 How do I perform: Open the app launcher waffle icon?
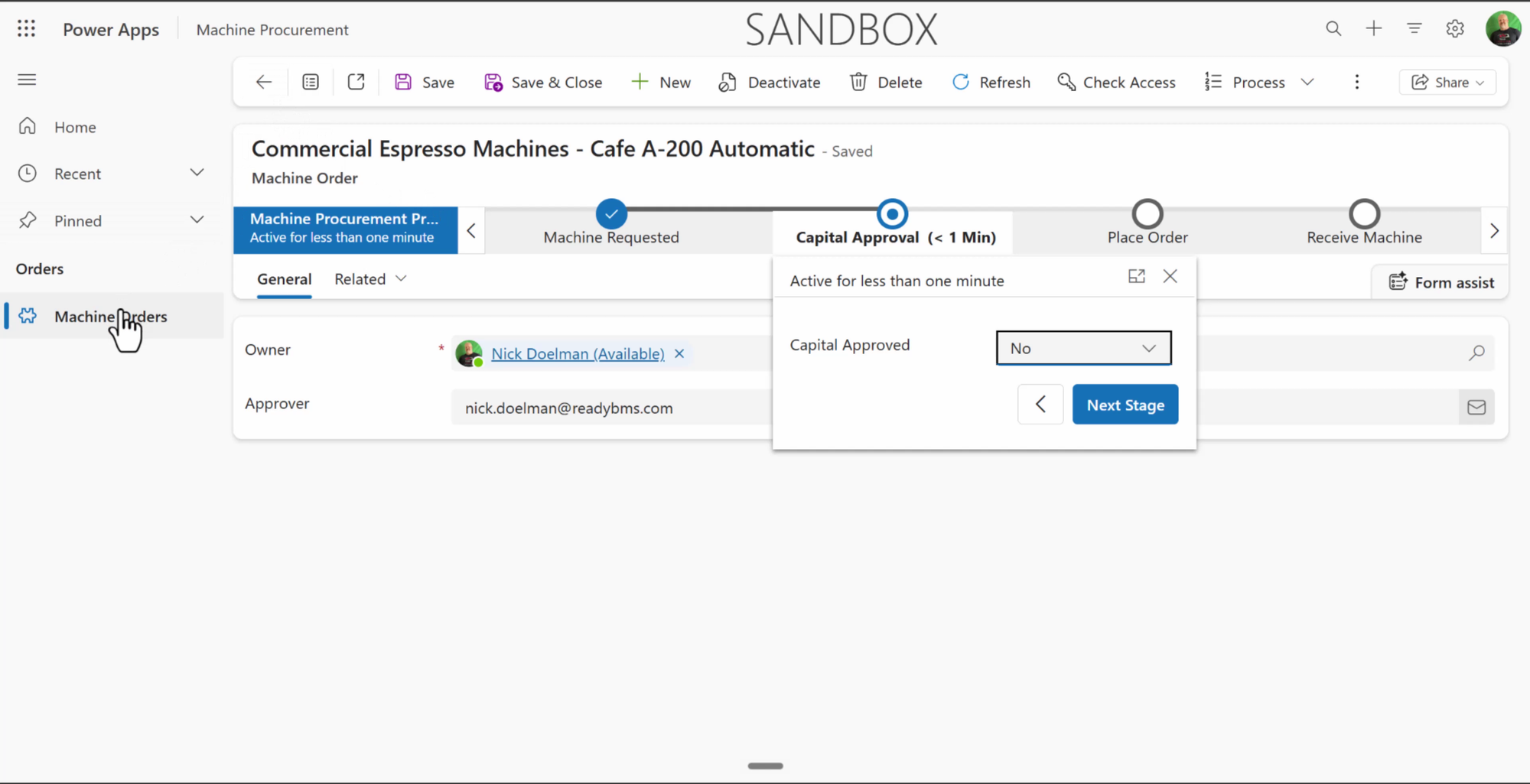(26, 29)
